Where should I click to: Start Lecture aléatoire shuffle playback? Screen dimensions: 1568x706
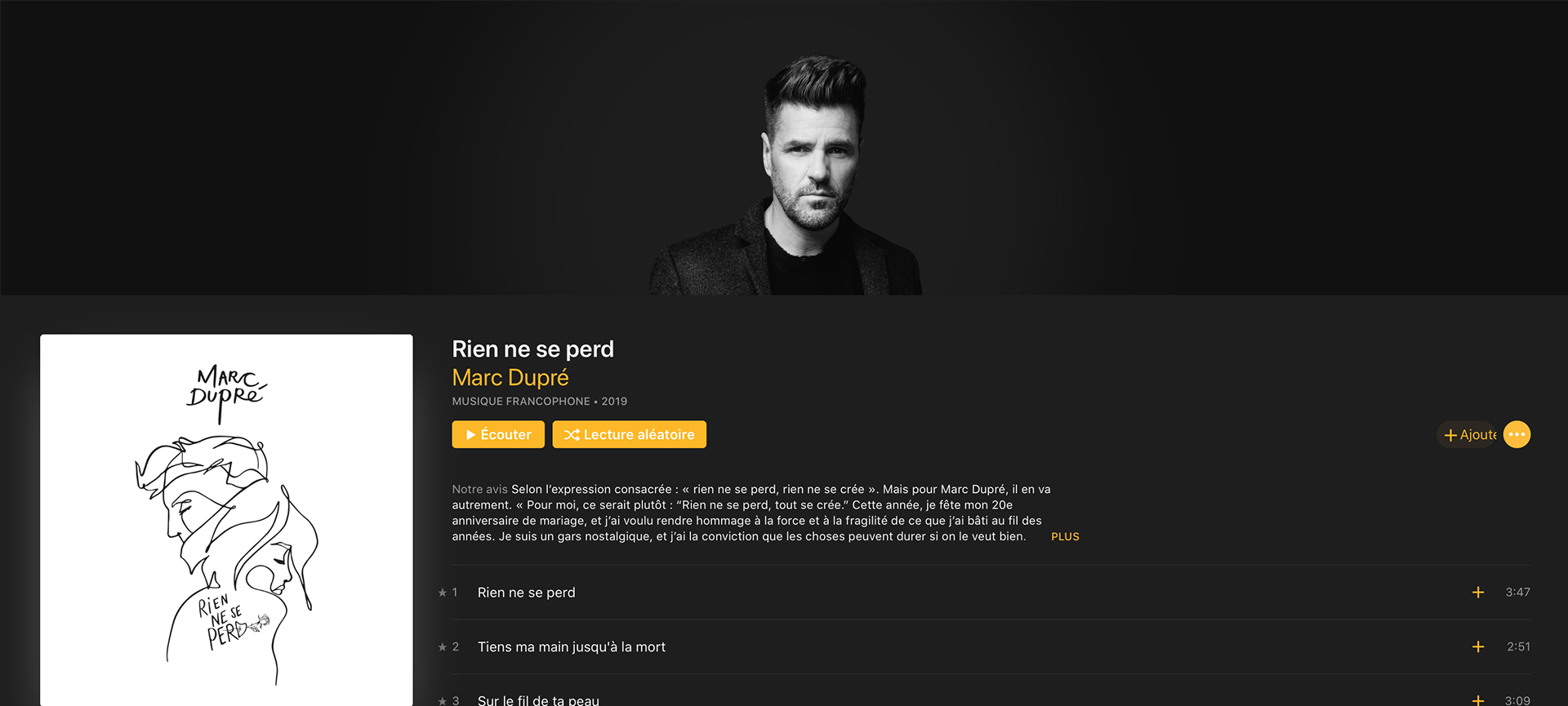click(629, 434)
